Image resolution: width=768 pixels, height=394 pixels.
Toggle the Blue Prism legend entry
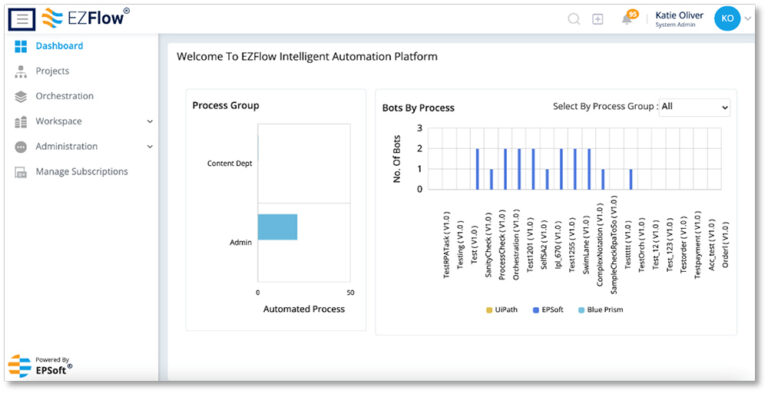[x=600, y=310]
